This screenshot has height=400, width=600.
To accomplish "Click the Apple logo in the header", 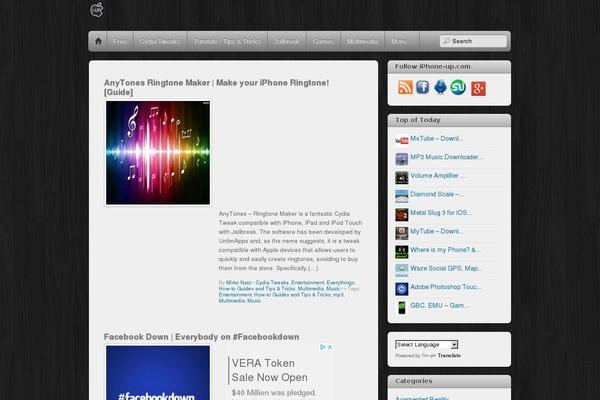I will [x=97, y=10].
